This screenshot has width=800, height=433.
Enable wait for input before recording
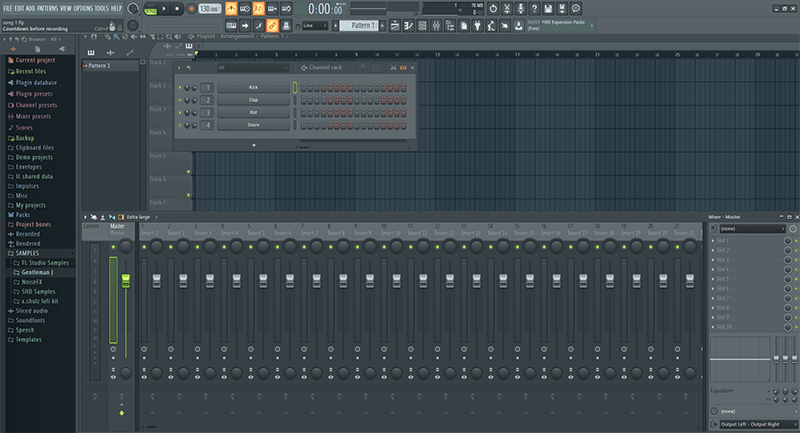(x=245, y=9)
